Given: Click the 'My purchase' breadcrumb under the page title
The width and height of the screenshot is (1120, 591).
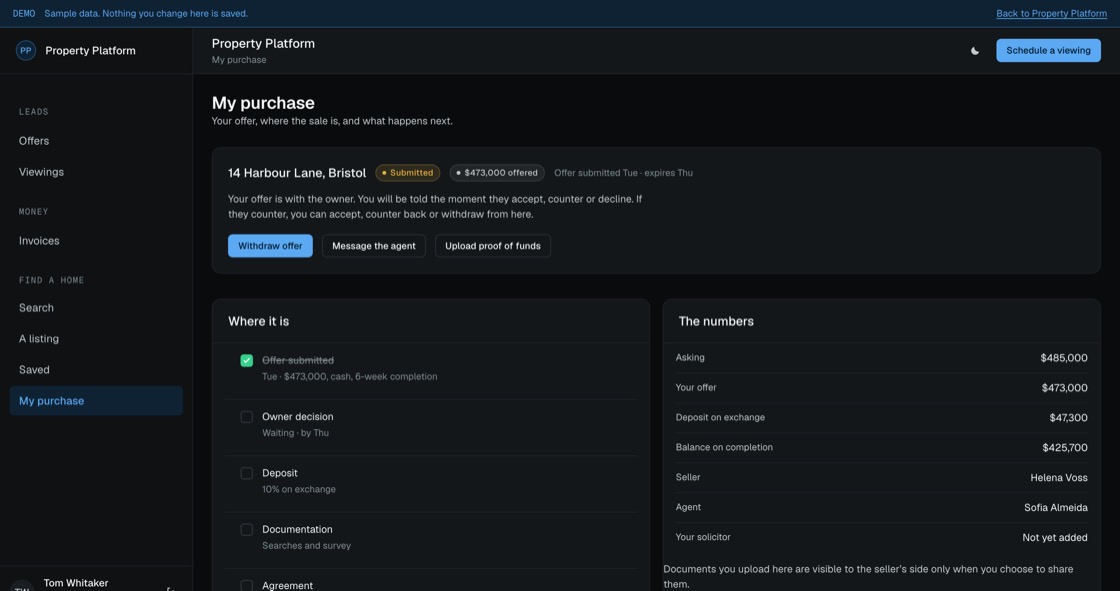Looking at the screenshot, I should 239,60.
